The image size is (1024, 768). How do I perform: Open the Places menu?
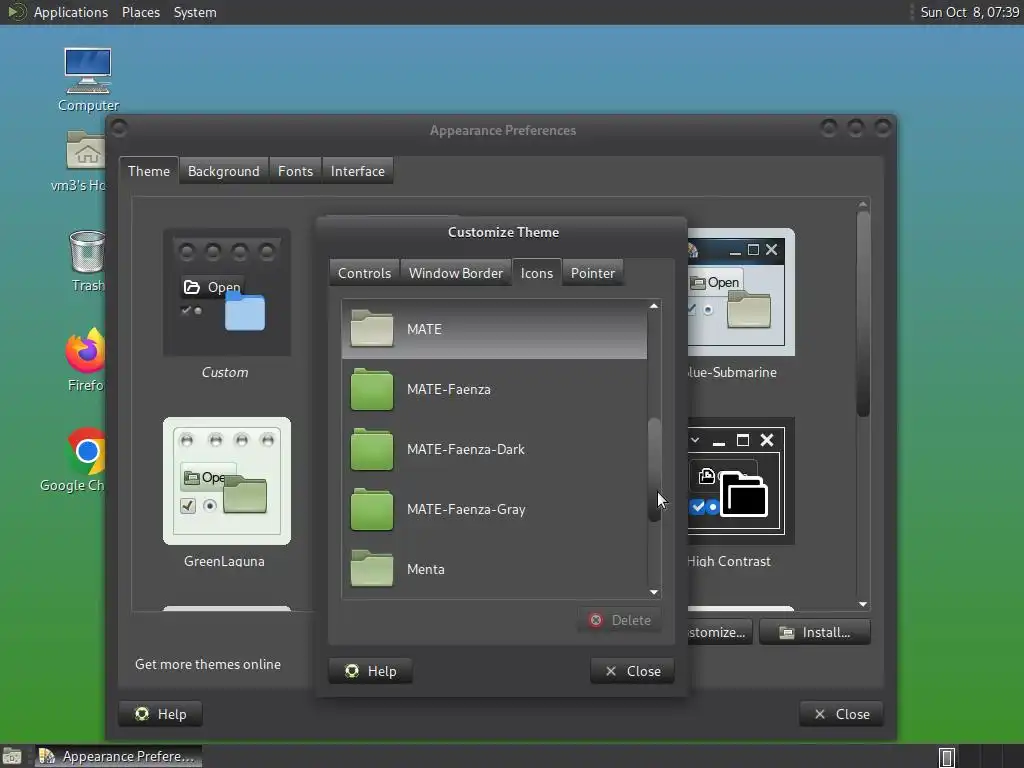coord(140,12)
